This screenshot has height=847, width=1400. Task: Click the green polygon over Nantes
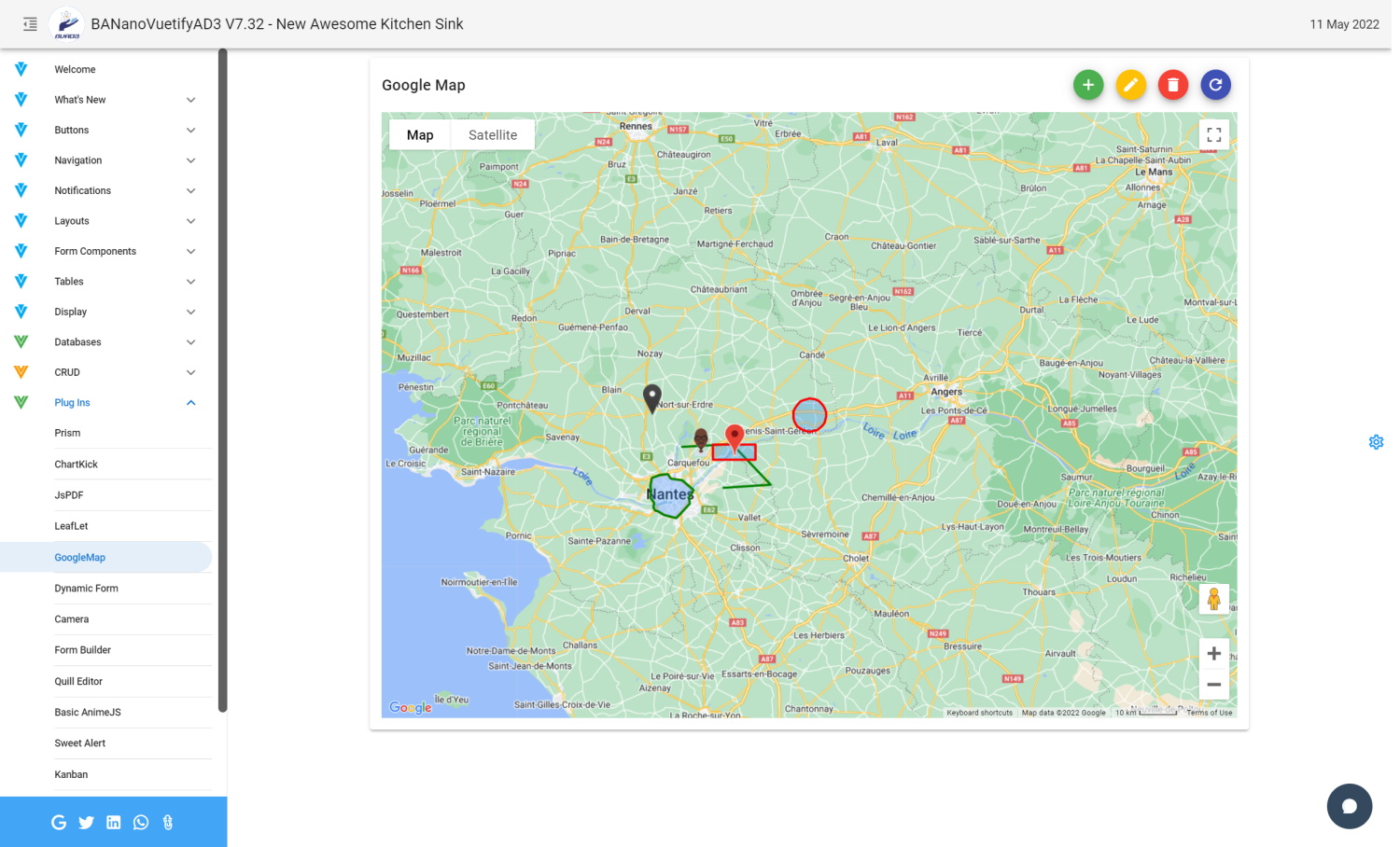tap(670, 495)
